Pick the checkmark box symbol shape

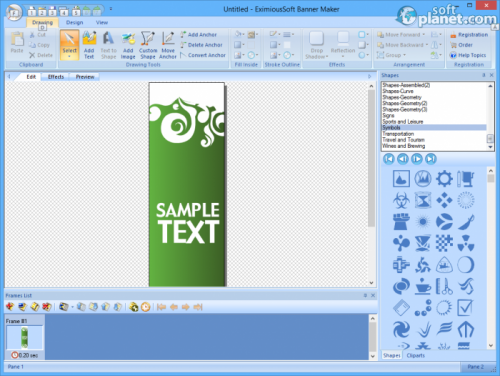coord(466,308)
